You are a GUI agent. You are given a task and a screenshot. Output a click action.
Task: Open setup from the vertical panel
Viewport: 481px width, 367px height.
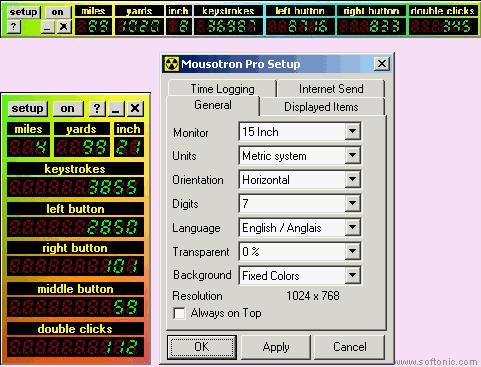click(28, 108)
